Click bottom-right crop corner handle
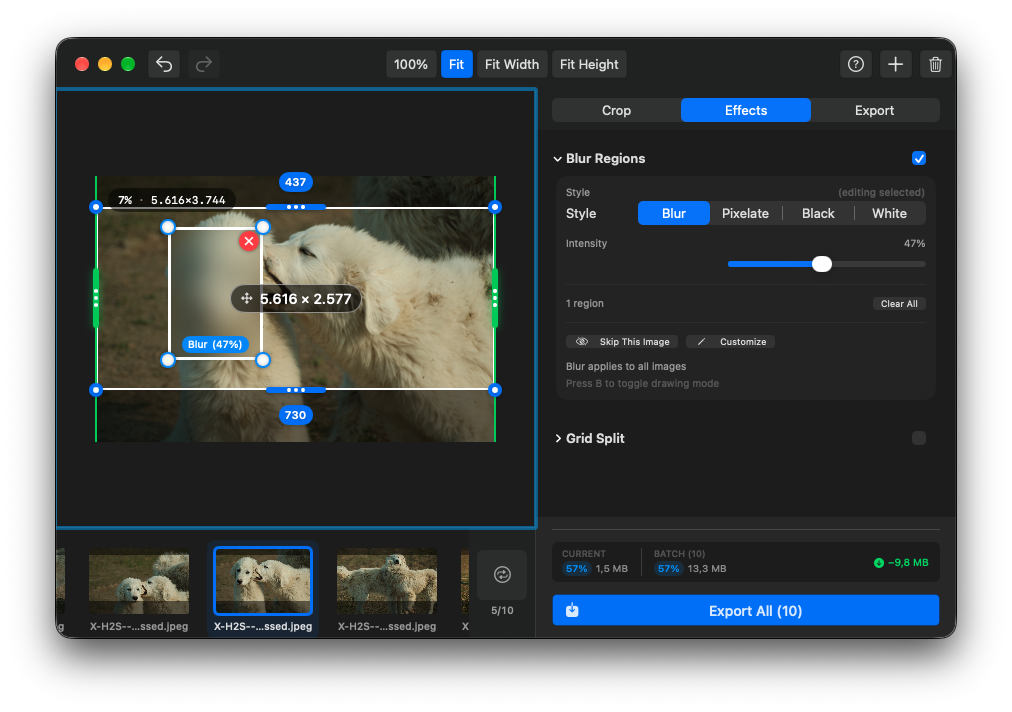The height and width of the screenshot is (712, 1012). [x=495, y=390]
